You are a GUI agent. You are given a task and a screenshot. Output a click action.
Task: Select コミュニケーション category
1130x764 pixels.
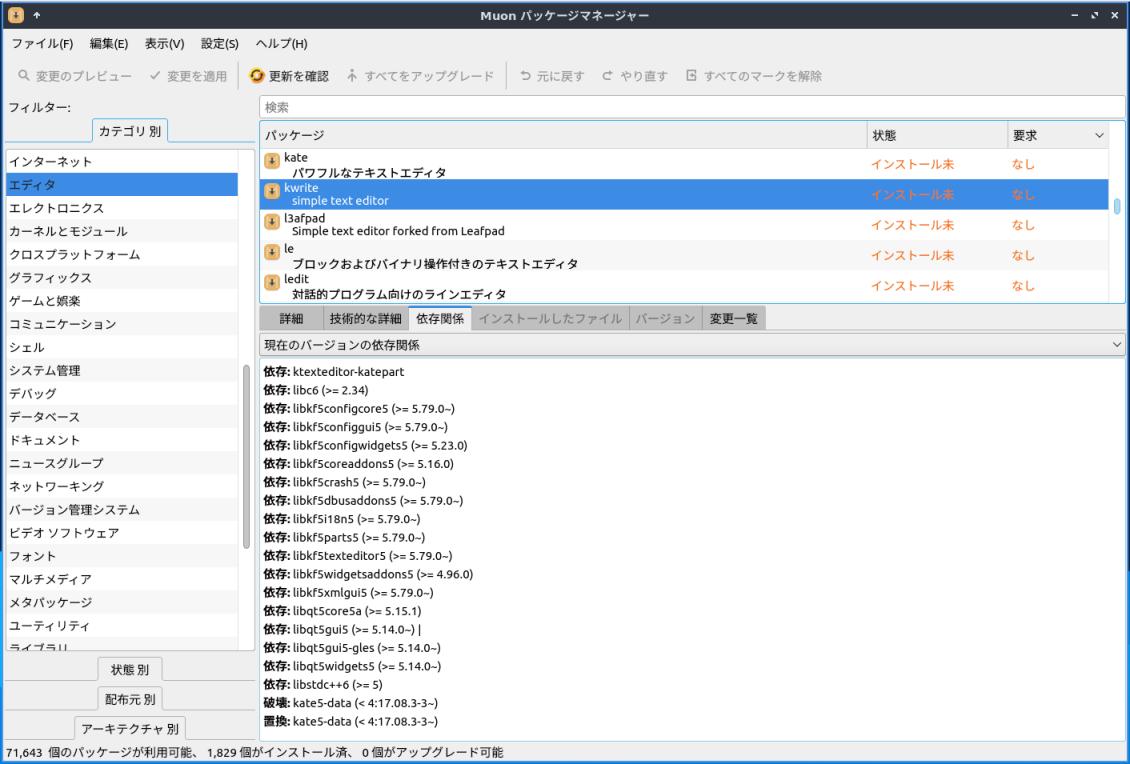(x=122, y=324)
